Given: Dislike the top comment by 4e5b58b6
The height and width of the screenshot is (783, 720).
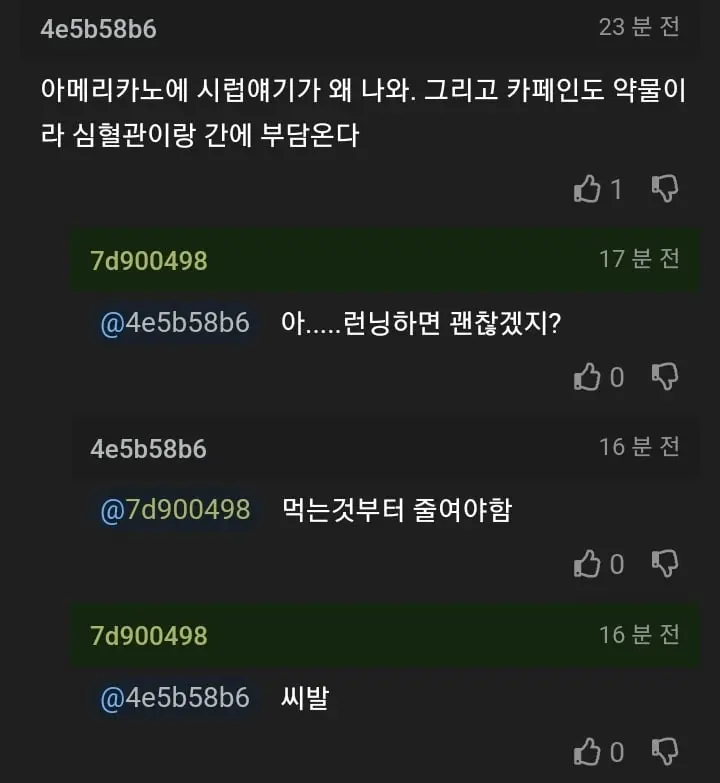Looking at the screenshot, I should coord(665,189).
